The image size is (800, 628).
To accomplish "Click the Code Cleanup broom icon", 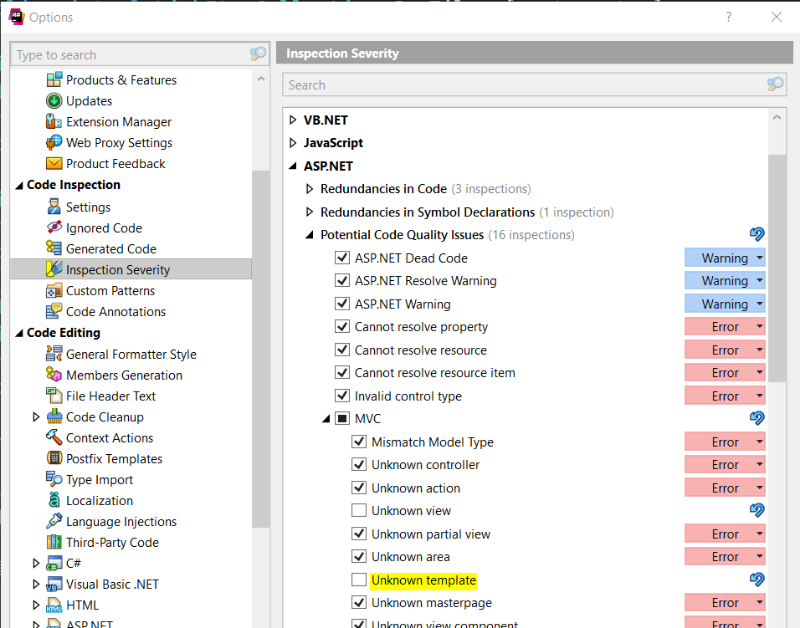I will [55, 417].
